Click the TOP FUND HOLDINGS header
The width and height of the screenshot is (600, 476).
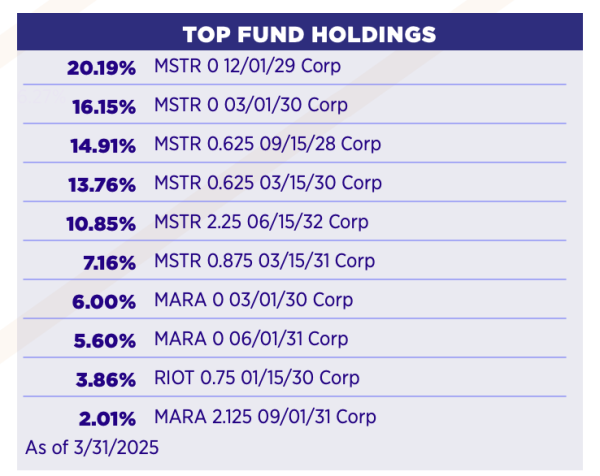click(x=309, y=34)
